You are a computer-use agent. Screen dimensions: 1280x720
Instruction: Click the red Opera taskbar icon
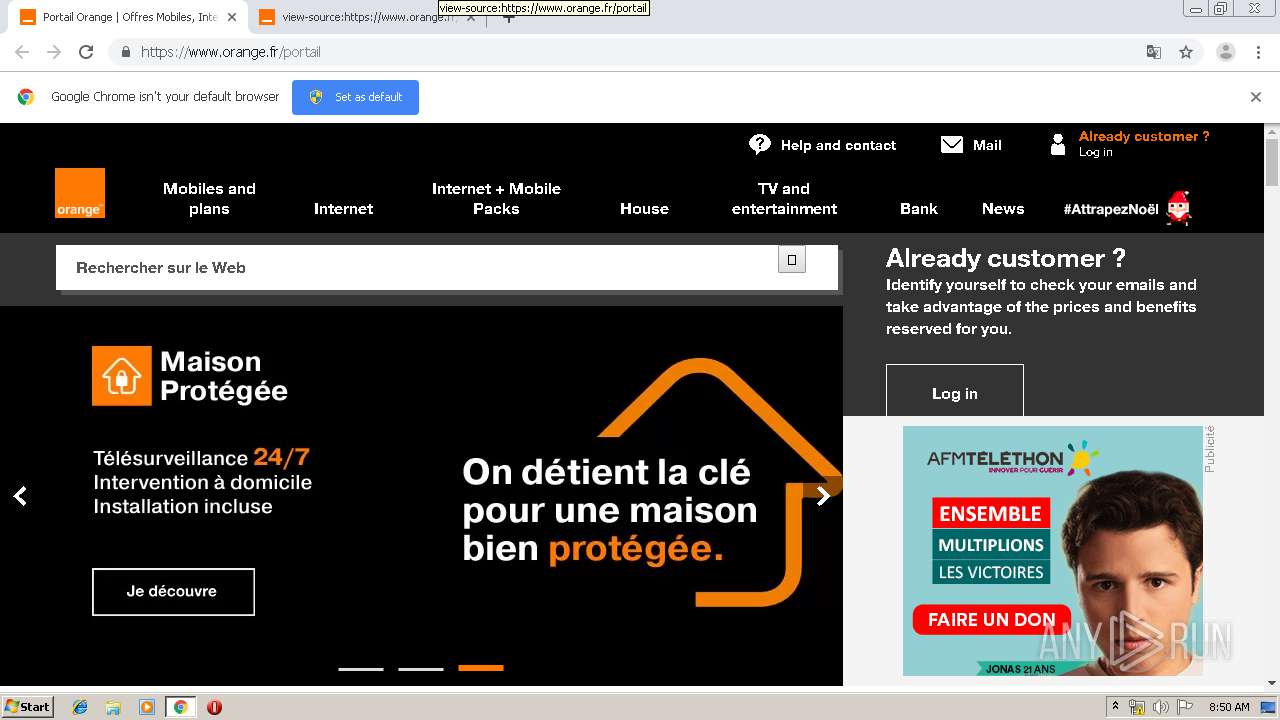pos(214,707)
